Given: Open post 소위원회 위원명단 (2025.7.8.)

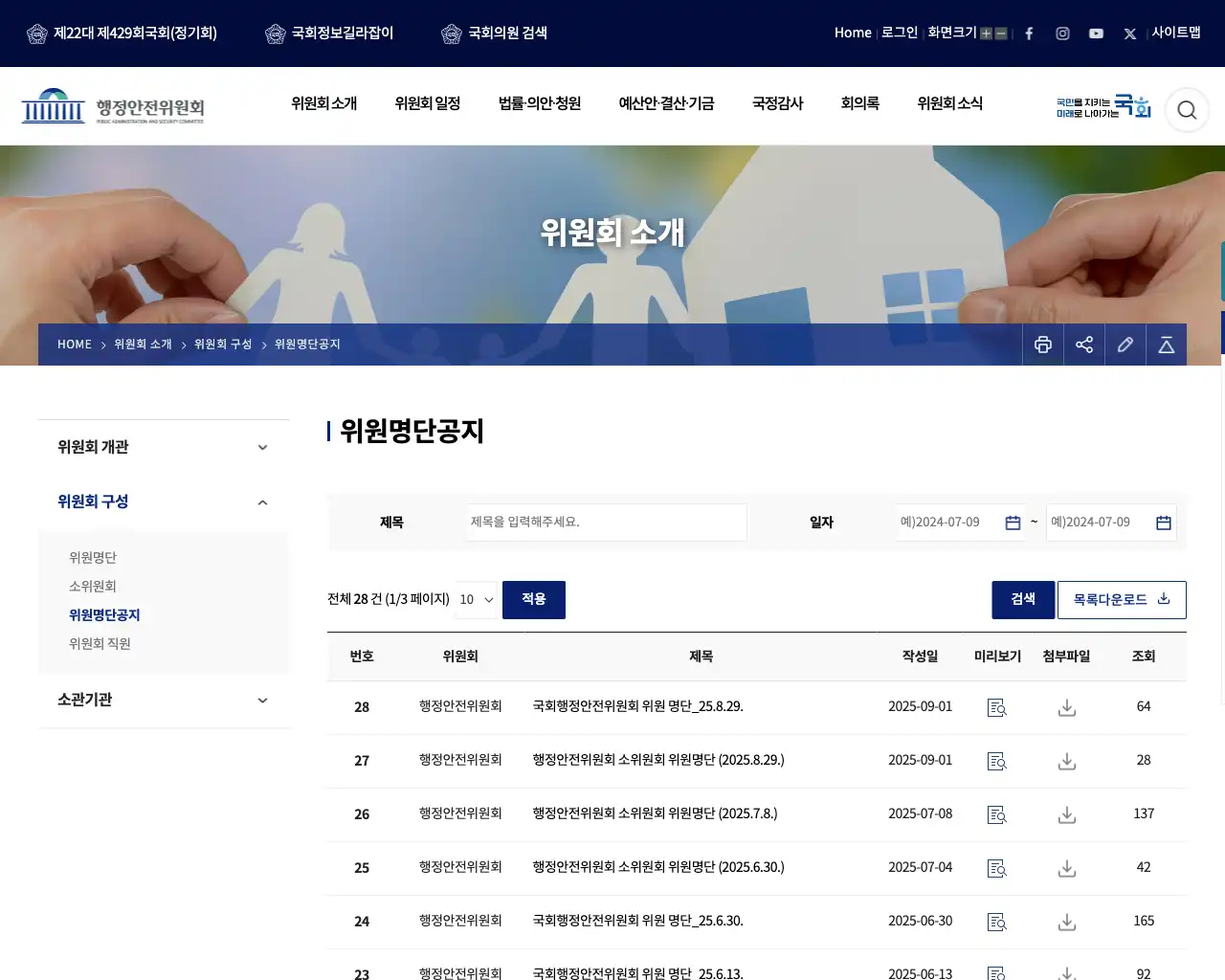Looking at the screenshot, I should [655, 813].
